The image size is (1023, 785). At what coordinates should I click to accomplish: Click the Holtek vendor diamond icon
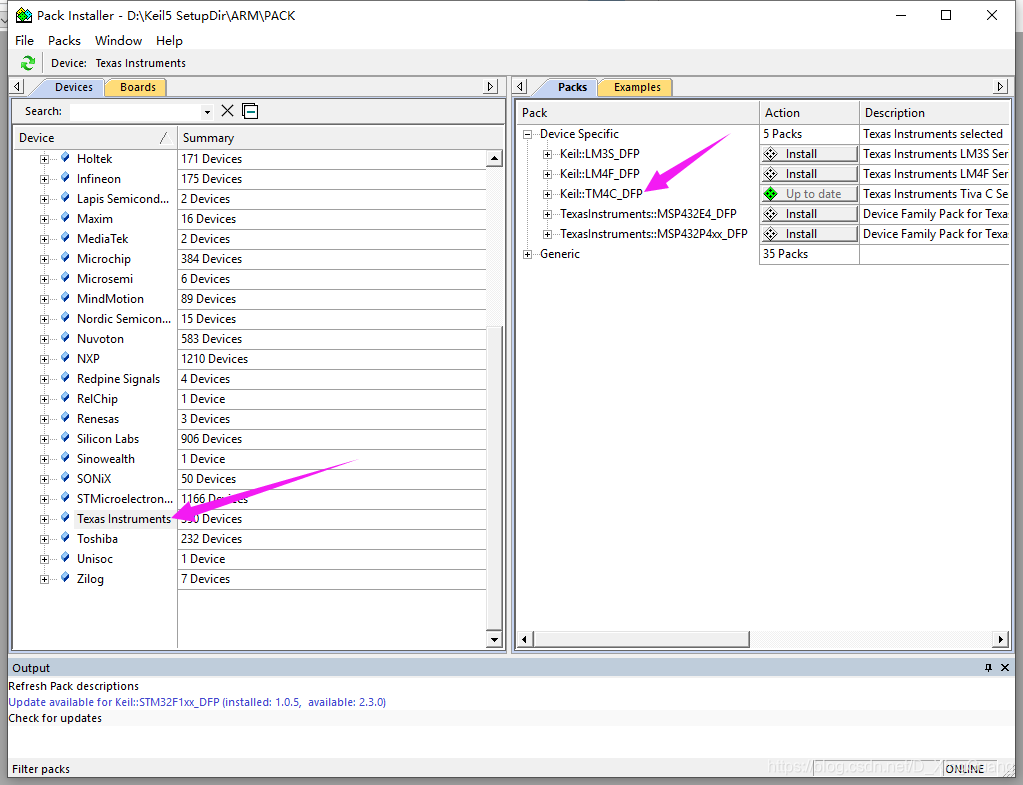pos(65,158)
